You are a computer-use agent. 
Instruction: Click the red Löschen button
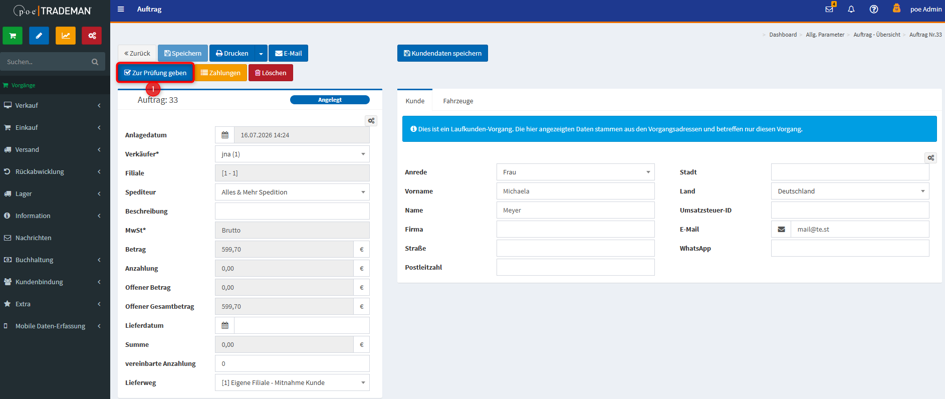click(x=271, y=72)
